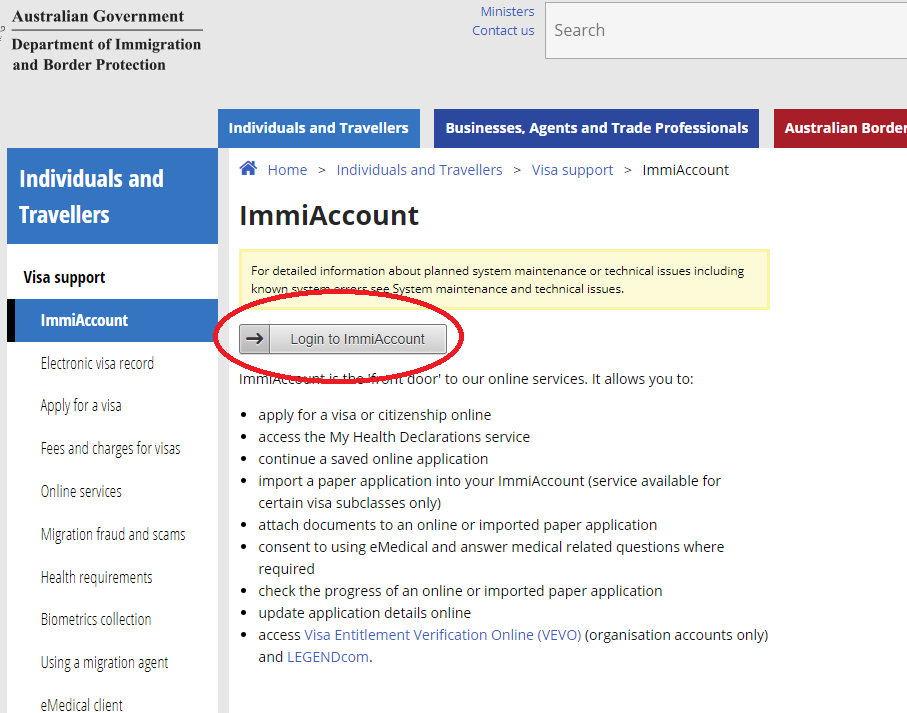This screenshot has height=713, width=907.
Task: Open Individuals and Travellers sidebar heading
Action: pos(112,196)
